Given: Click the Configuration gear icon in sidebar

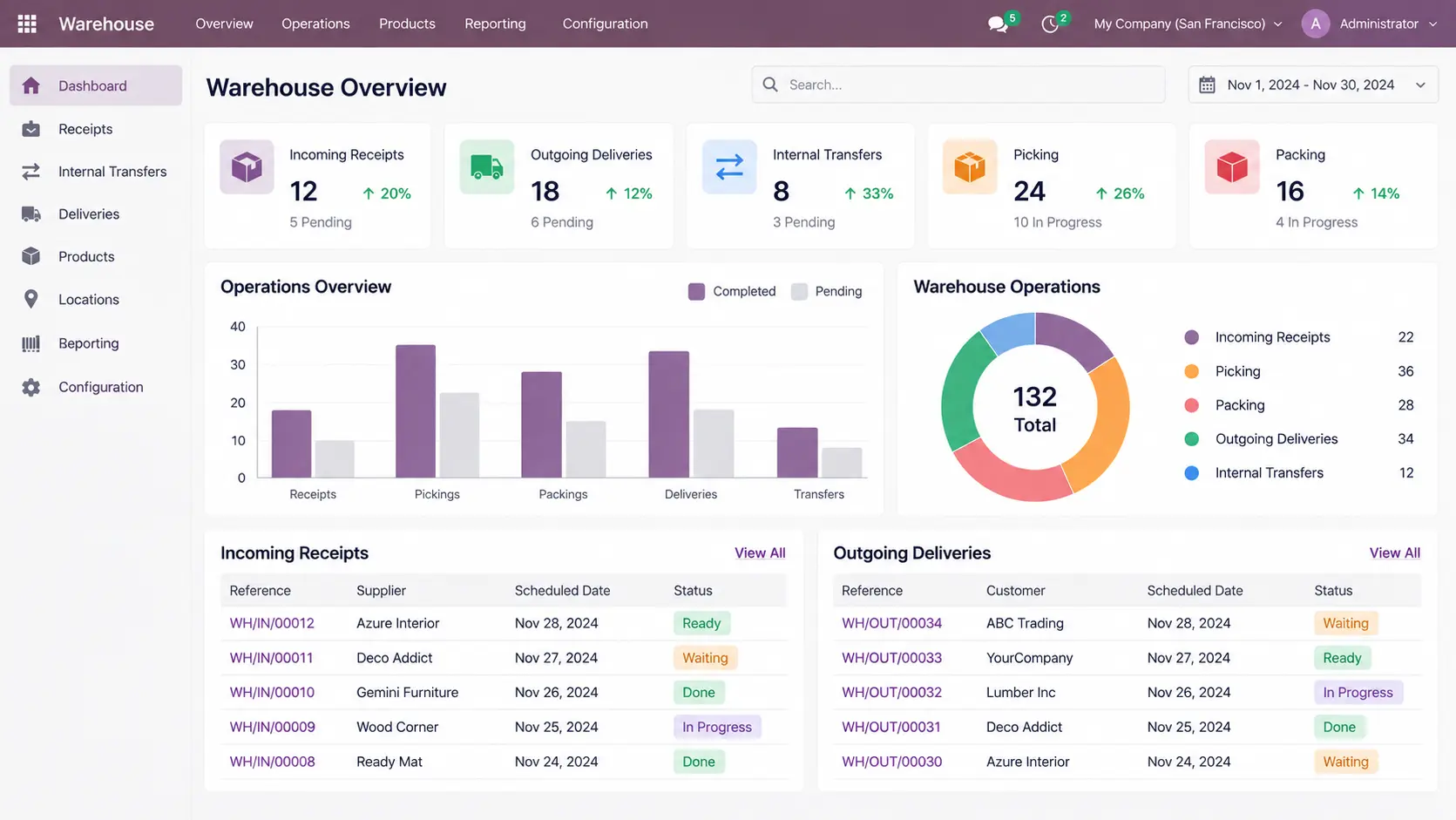Looking at the screenshot, I should (31, 387).
